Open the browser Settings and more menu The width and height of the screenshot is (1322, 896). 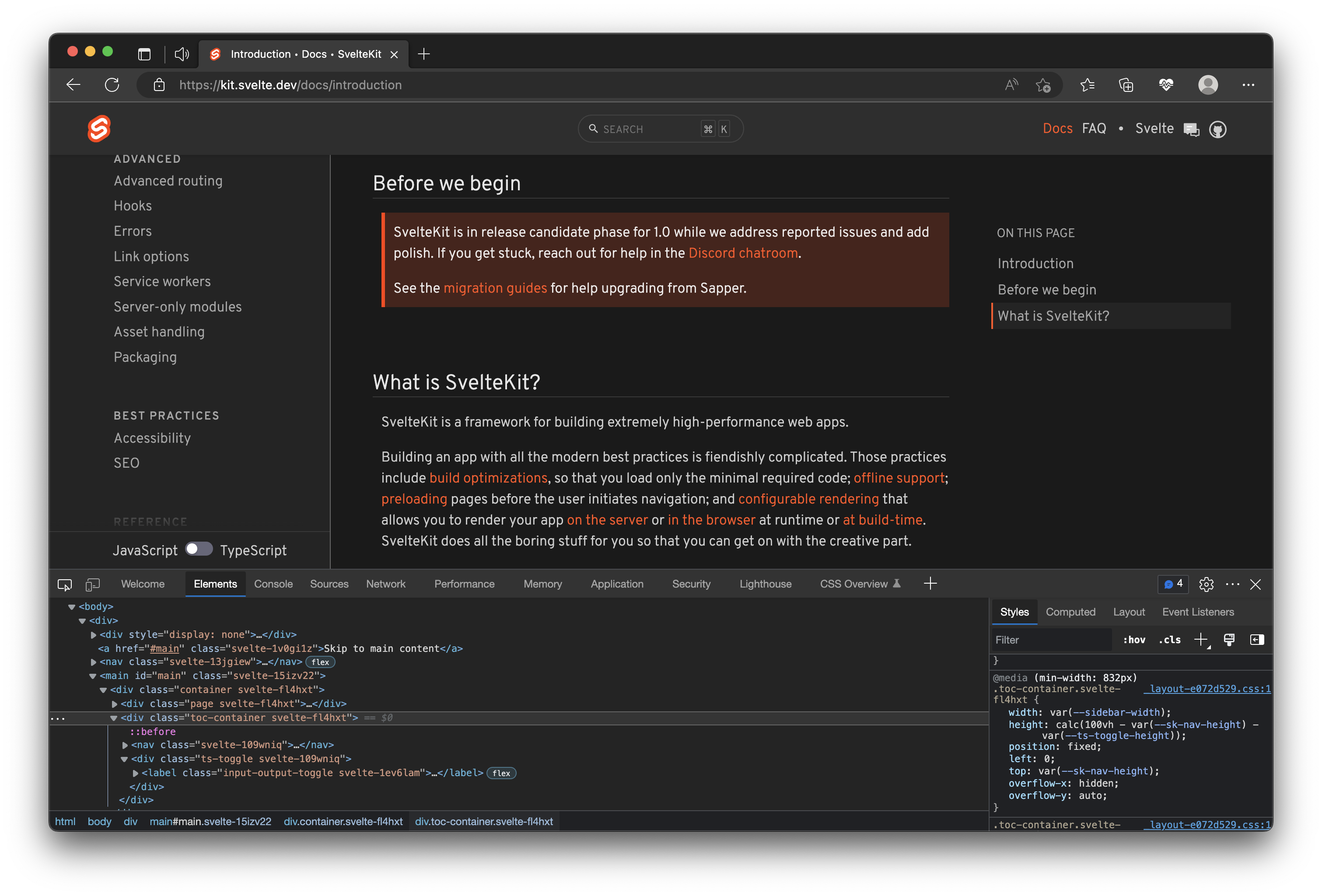coord(1248,85)
